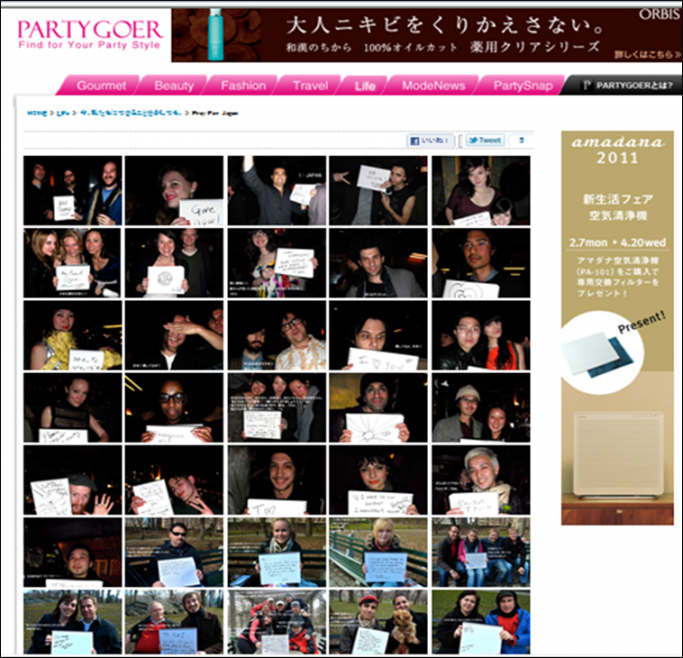Select the Fashion tab
The width and height of the screenshot is (683, 658).
pyautogui.click(x=243, y=86)
